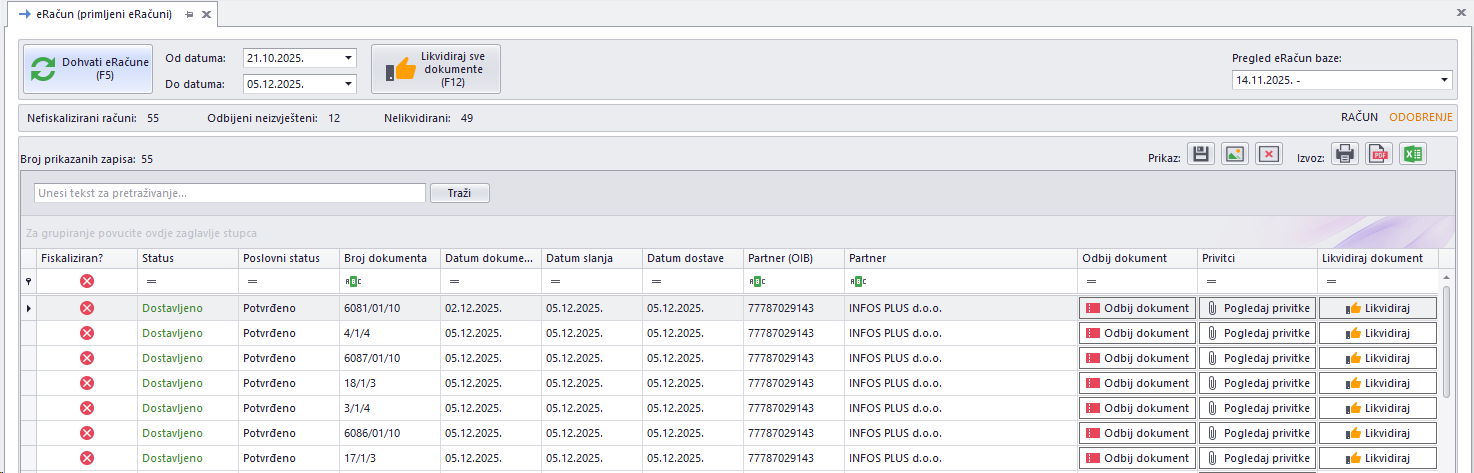Switch list to RAČUN document type
The width and height of the screenshot is (1474, 473).
click(x=1359, y=118)
